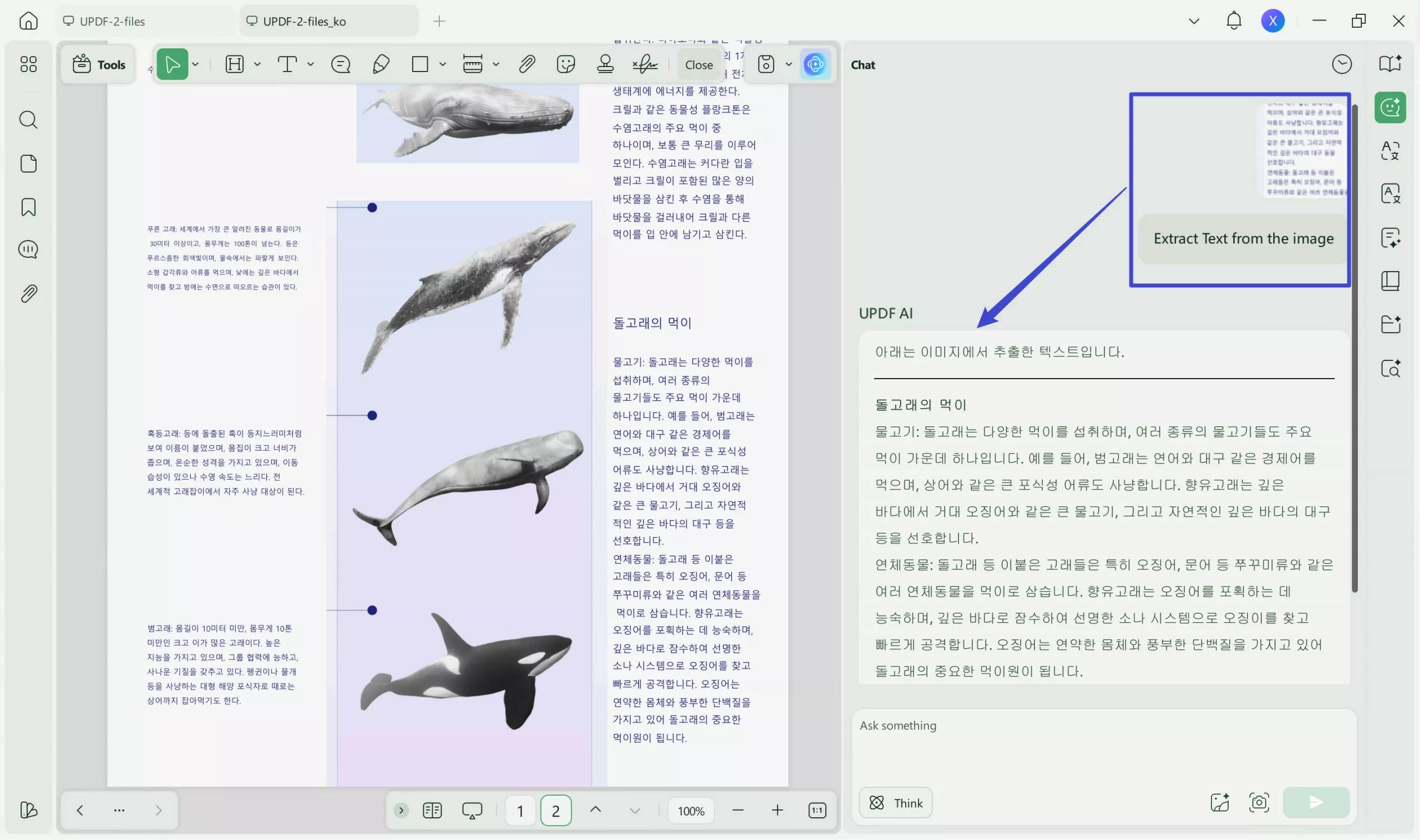The width and height of the screenshot is (1420, 840).
Task: Go to previous view arrow
Action: [80, 810]
